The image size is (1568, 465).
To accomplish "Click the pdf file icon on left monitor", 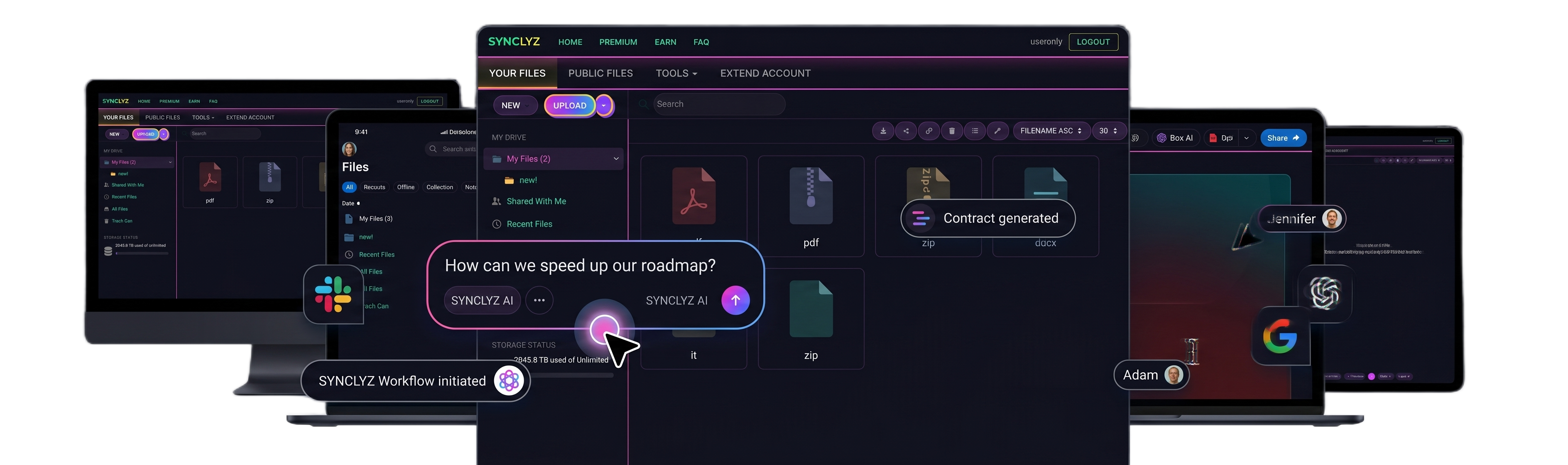I will click(210, 176).
